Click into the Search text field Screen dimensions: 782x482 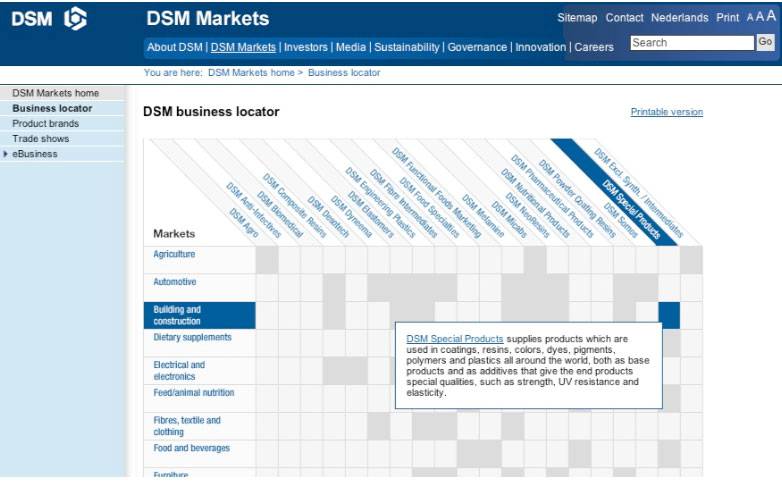point(691,43)
